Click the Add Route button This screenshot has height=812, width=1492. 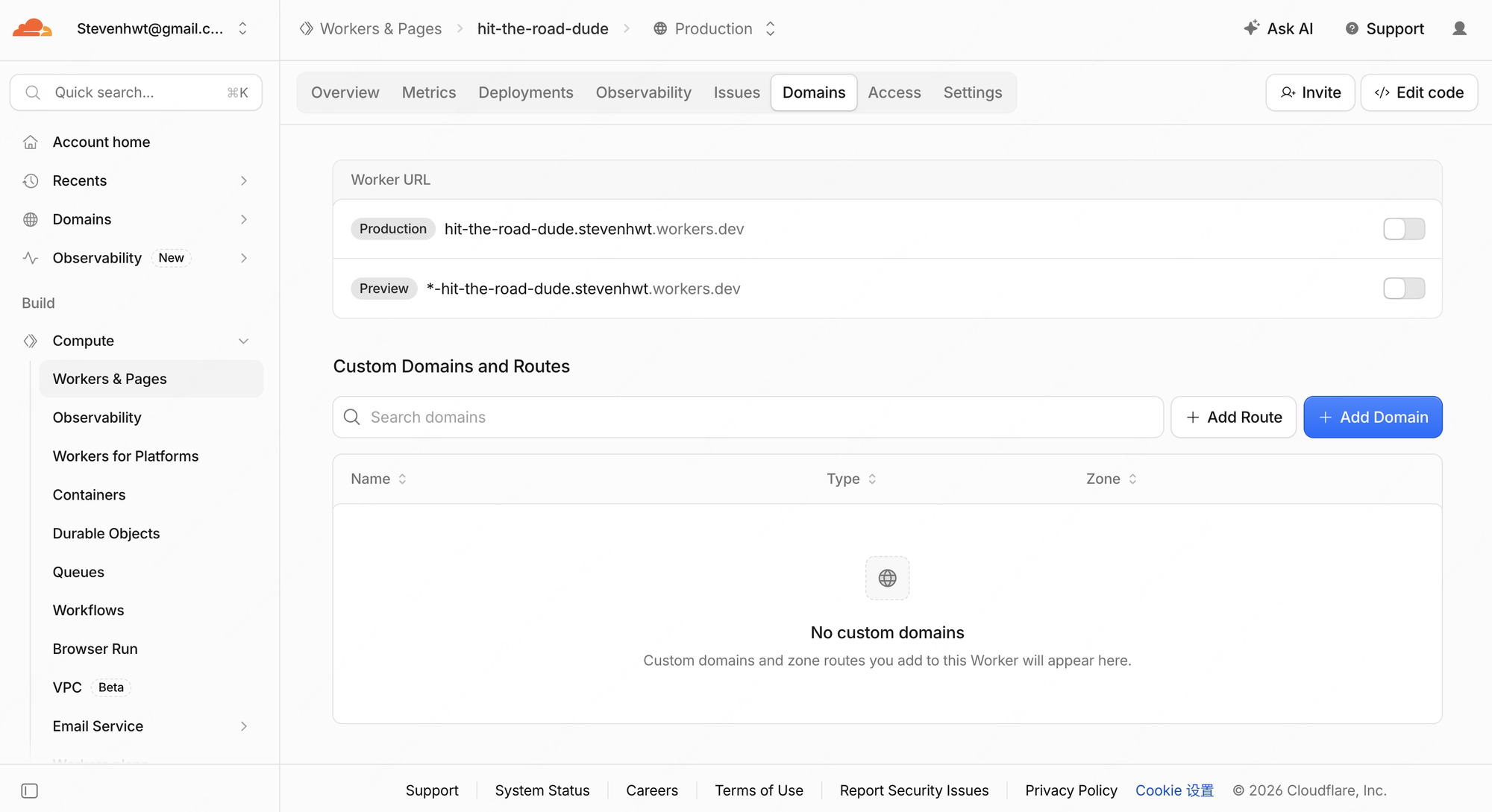point(1234,417)
